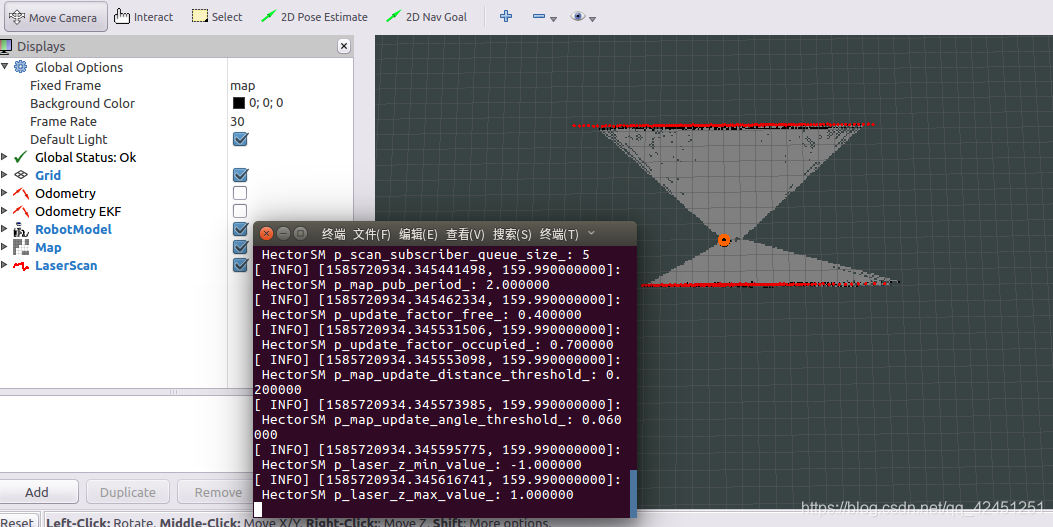Select the RobotModel tree item label

73,229
